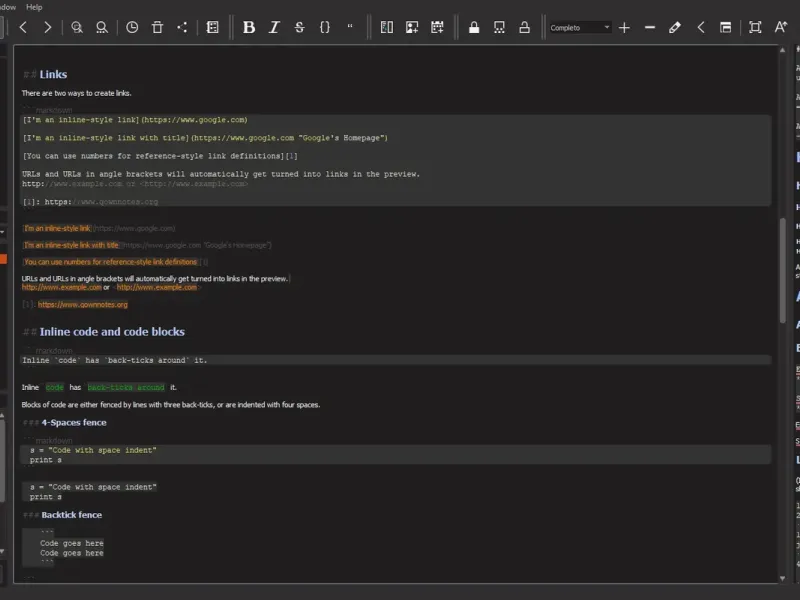The image size is (800, 600).
Task: Toggle the outlined lock icon
Action: (524, 27)
